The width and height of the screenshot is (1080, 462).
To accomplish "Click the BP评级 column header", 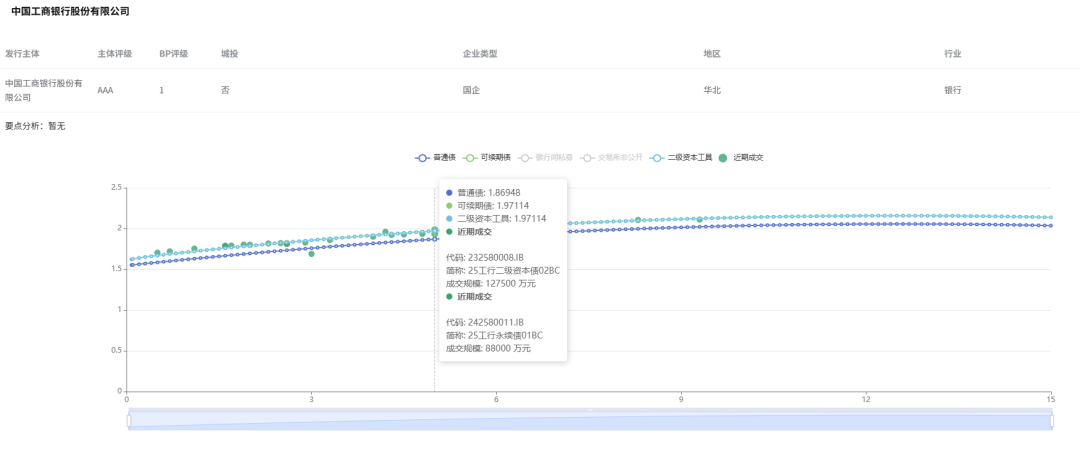I will coord(174,54).
